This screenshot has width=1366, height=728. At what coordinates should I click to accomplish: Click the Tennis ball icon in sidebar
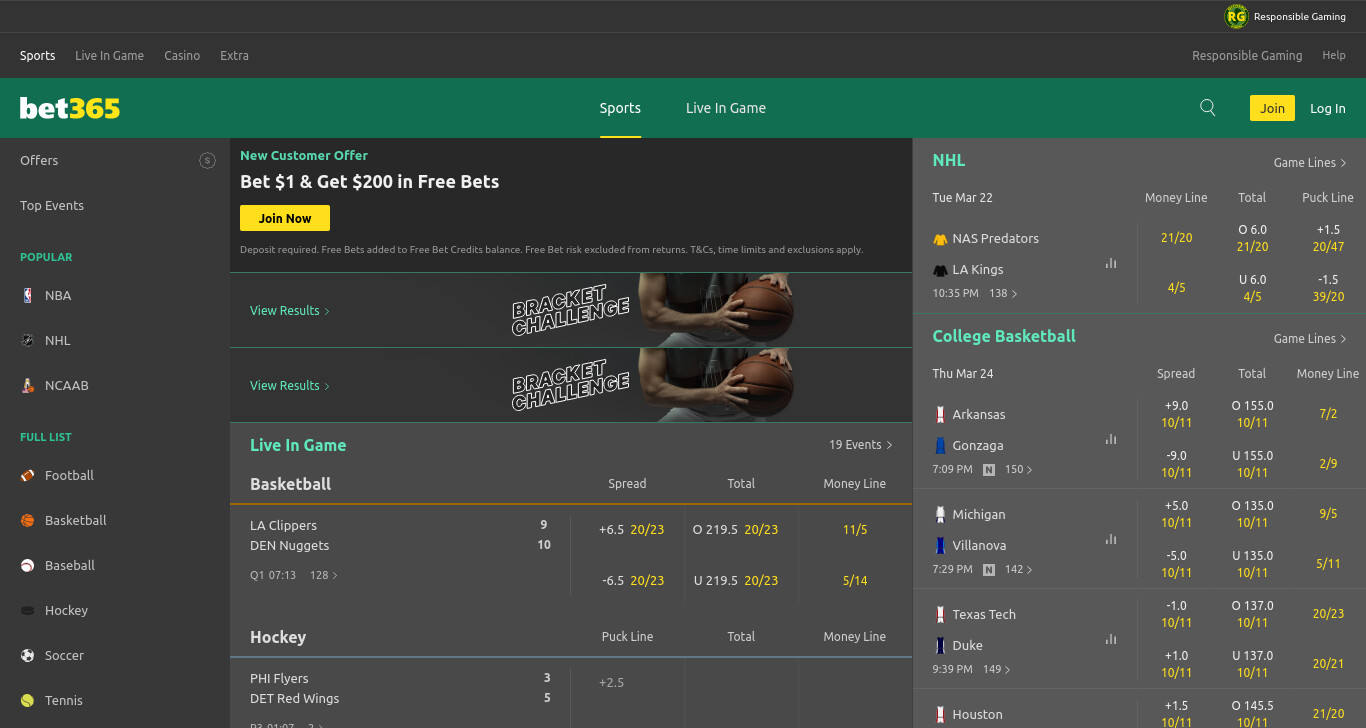click(28, 700)
